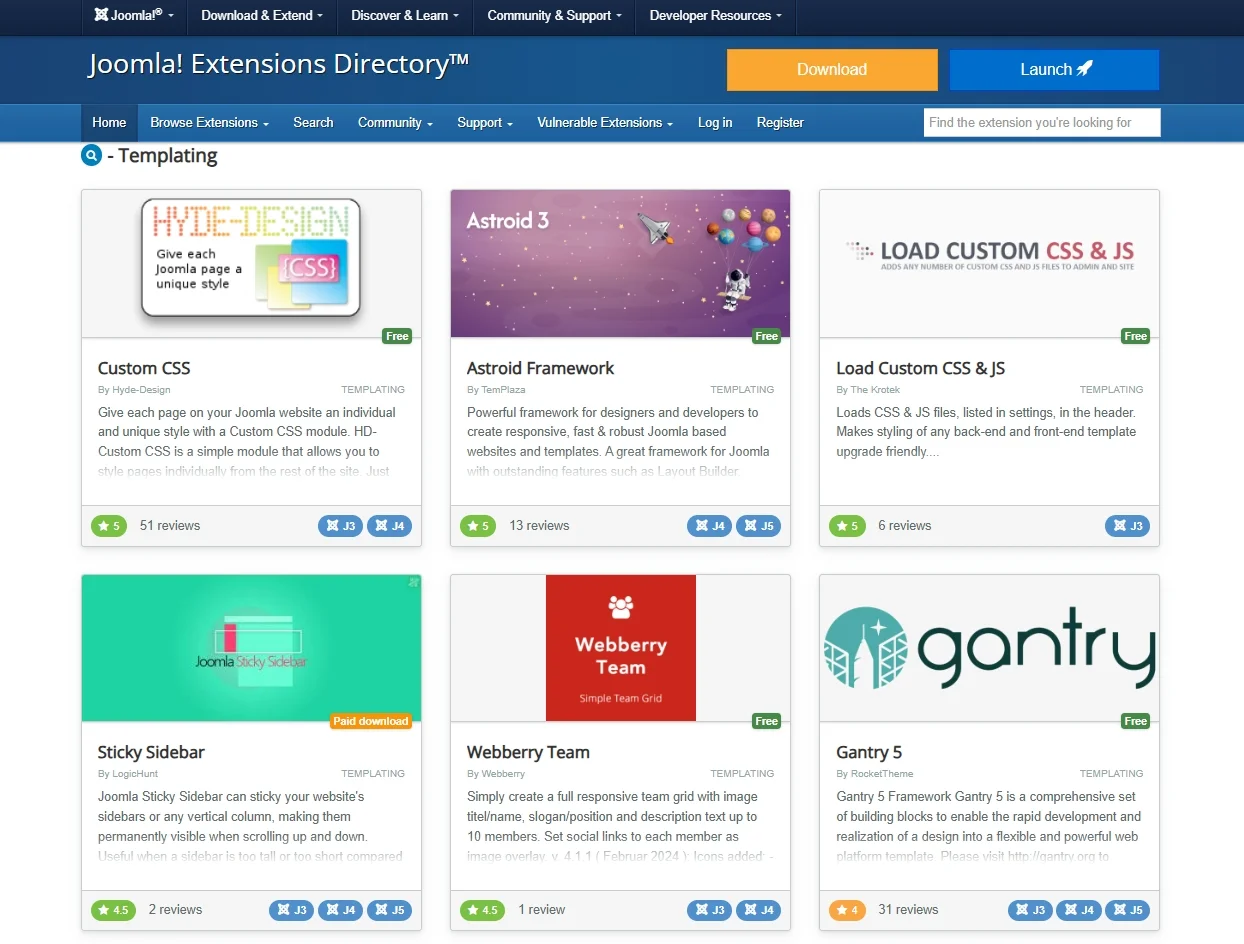Open the Gantry 5 title link
1244x944 pixels.
(869, 753)
